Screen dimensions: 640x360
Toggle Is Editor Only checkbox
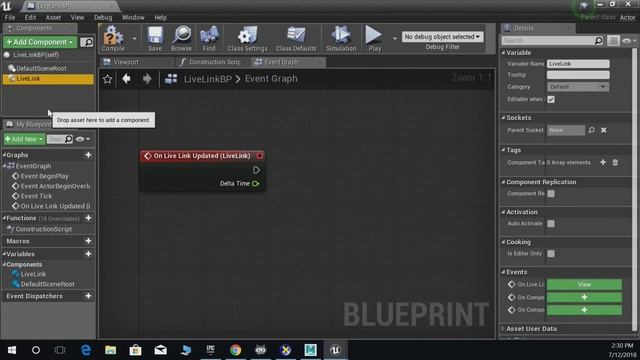click(551, 254)
